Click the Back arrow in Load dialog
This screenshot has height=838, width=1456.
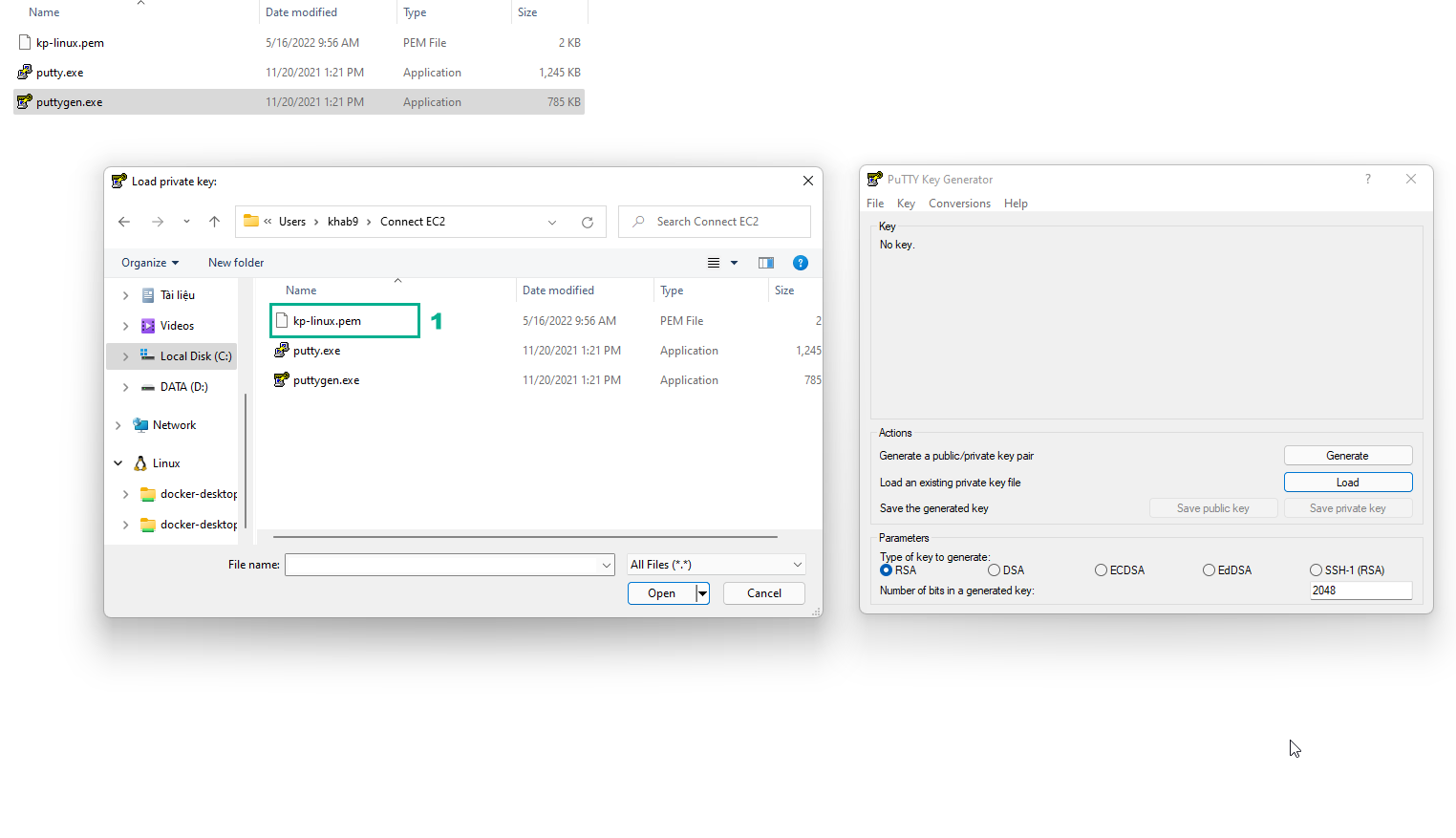coord(124,222)
